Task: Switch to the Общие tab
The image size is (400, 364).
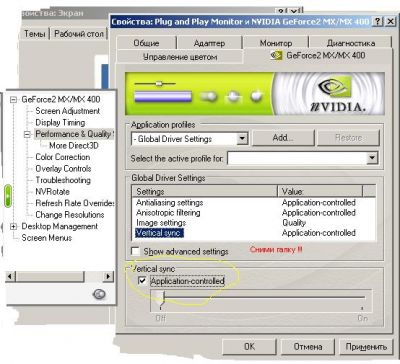Action: (x=146, y=43)
